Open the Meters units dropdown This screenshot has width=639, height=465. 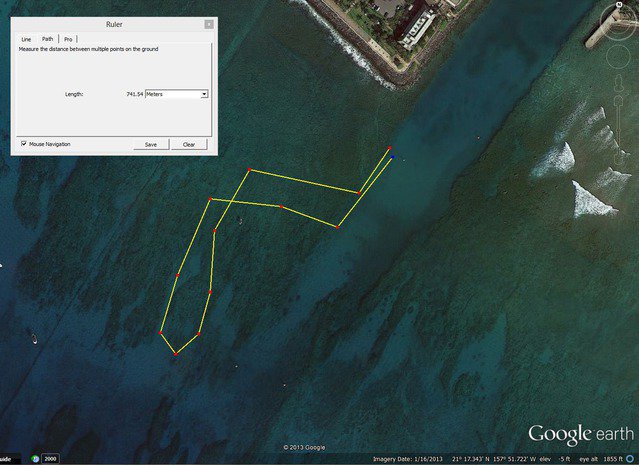[x=177, y=94]
